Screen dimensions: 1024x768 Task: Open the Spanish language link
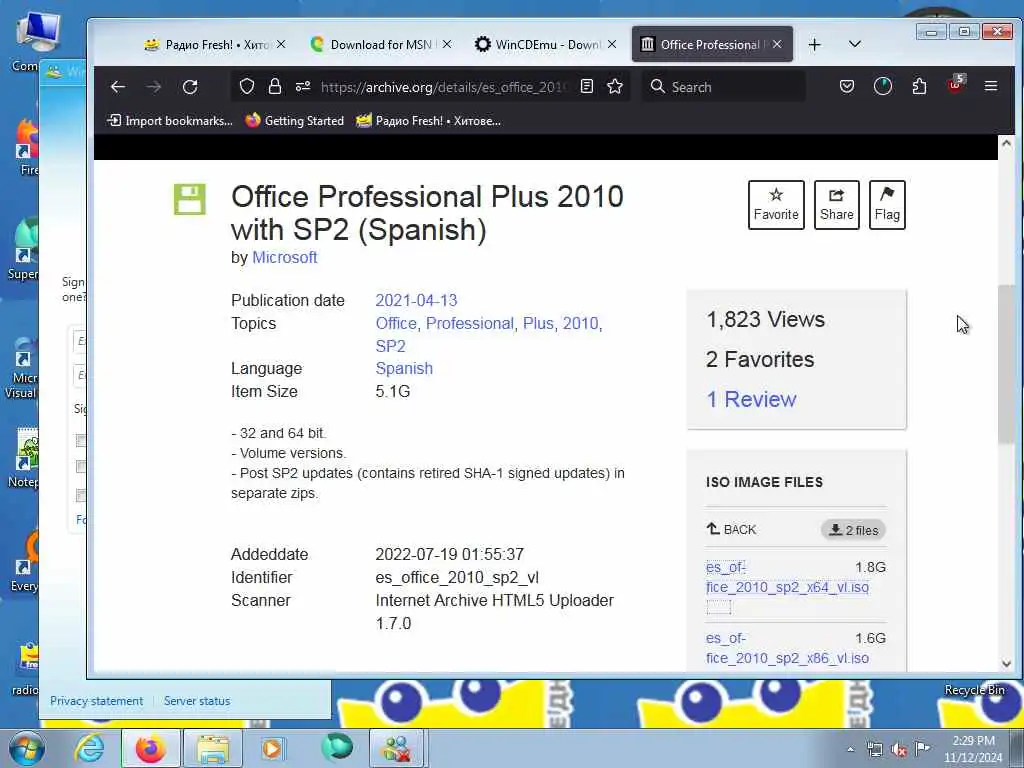pos(404,368)
